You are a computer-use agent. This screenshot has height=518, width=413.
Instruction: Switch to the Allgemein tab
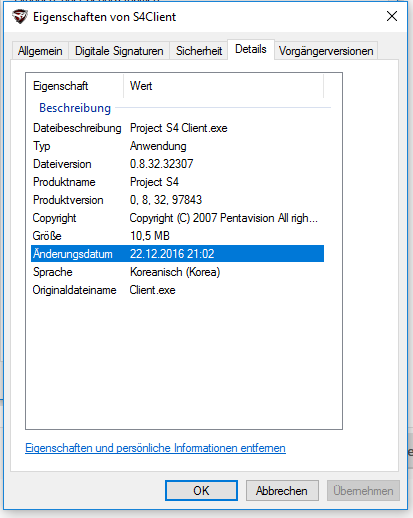(x=40, y=51)
